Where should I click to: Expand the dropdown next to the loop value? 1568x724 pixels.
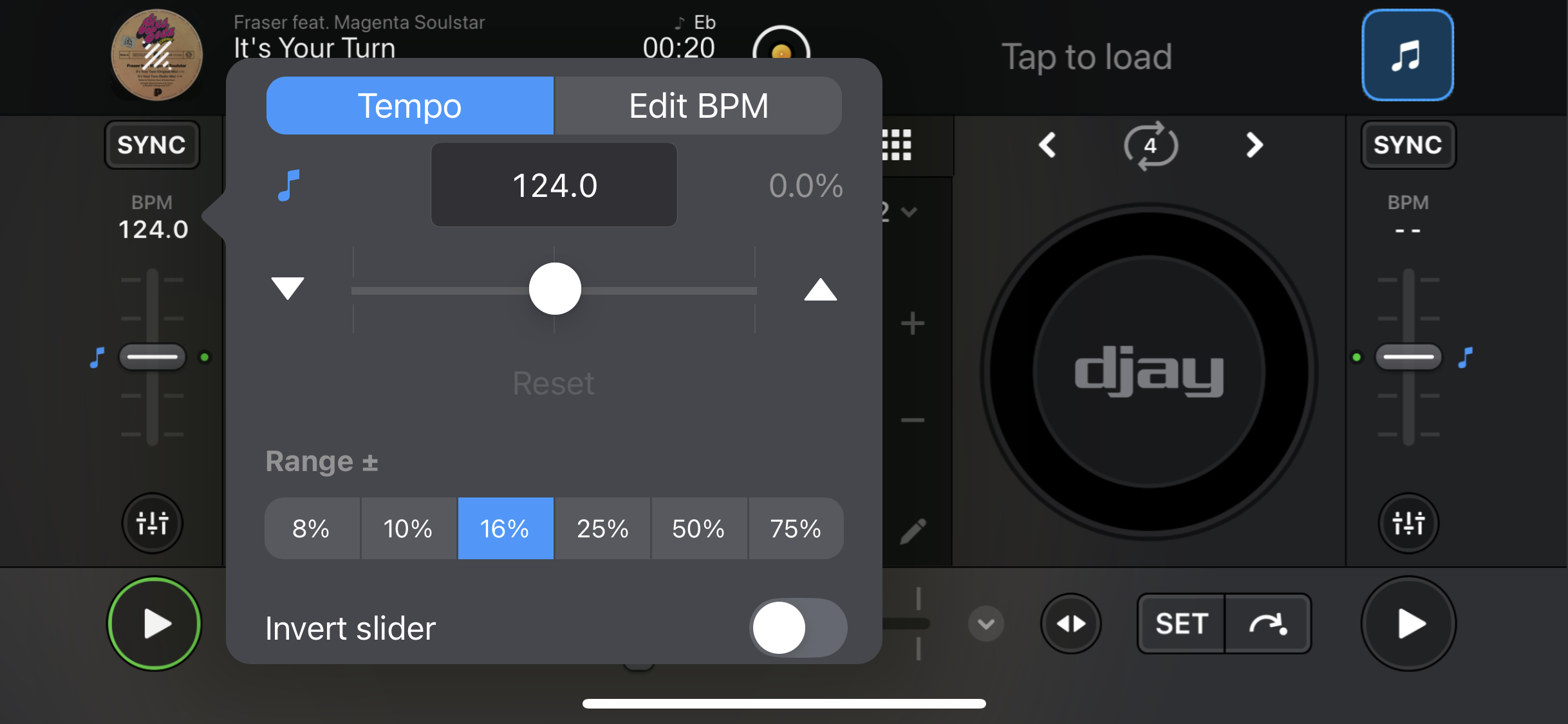908,212
